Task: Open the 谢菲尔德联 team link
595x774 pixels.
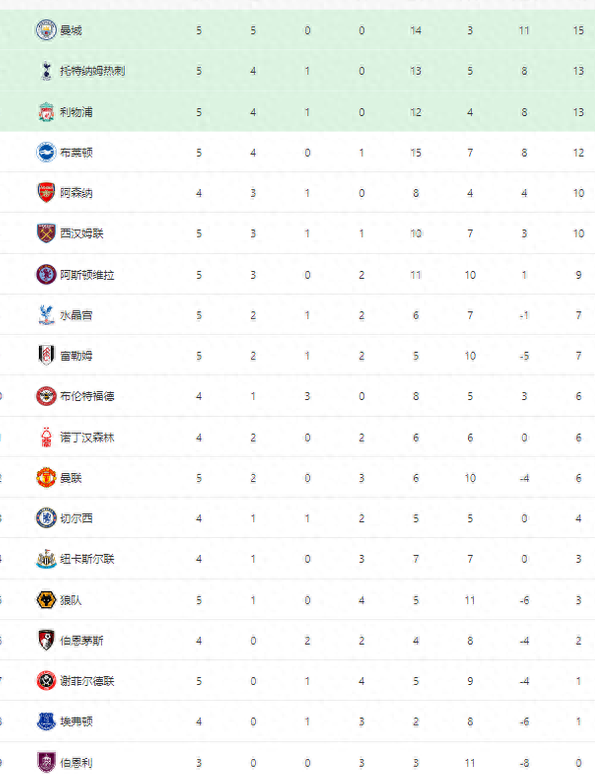Action: (x=87, y=681)
